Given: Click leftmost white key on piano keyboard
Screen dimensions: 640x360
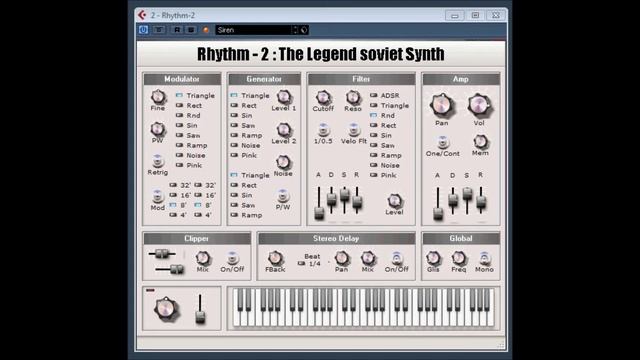Looking at the screenshot, I should point(236,318).
